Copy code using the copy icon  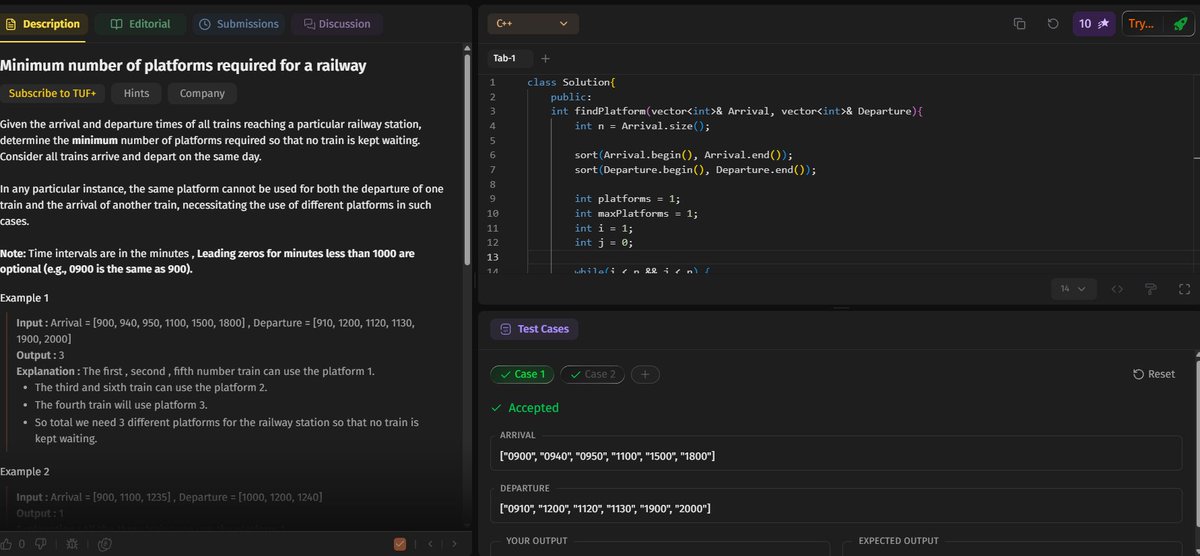coord(1020,24)
